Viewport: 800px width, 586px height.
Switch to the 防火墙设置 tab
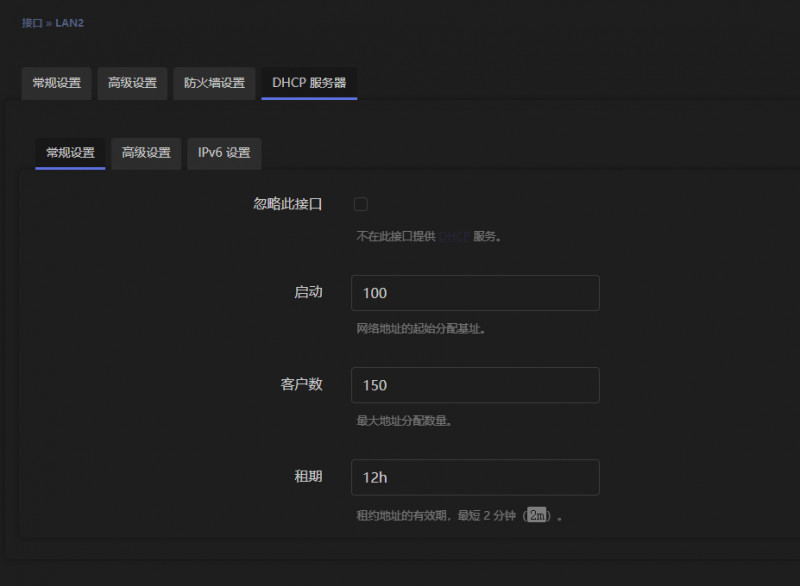214,83
